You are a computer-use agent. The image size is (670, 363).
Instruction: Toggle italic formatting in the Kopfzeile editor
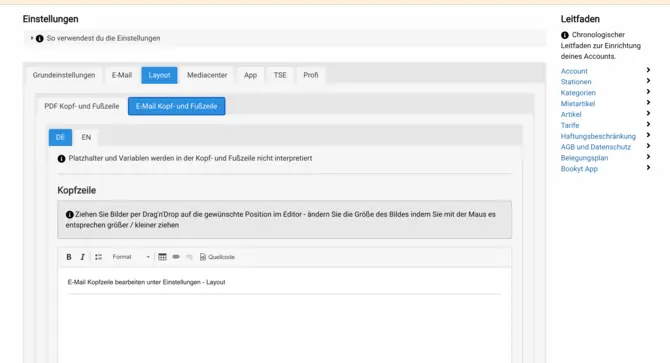click(x=82, y=257)
